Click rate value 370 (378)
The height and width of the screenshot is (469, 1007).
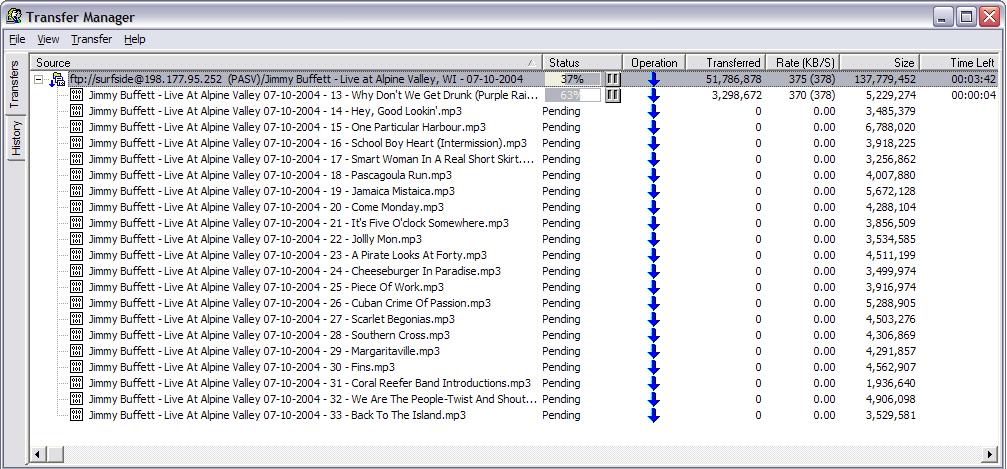click(x=812, y=95)
